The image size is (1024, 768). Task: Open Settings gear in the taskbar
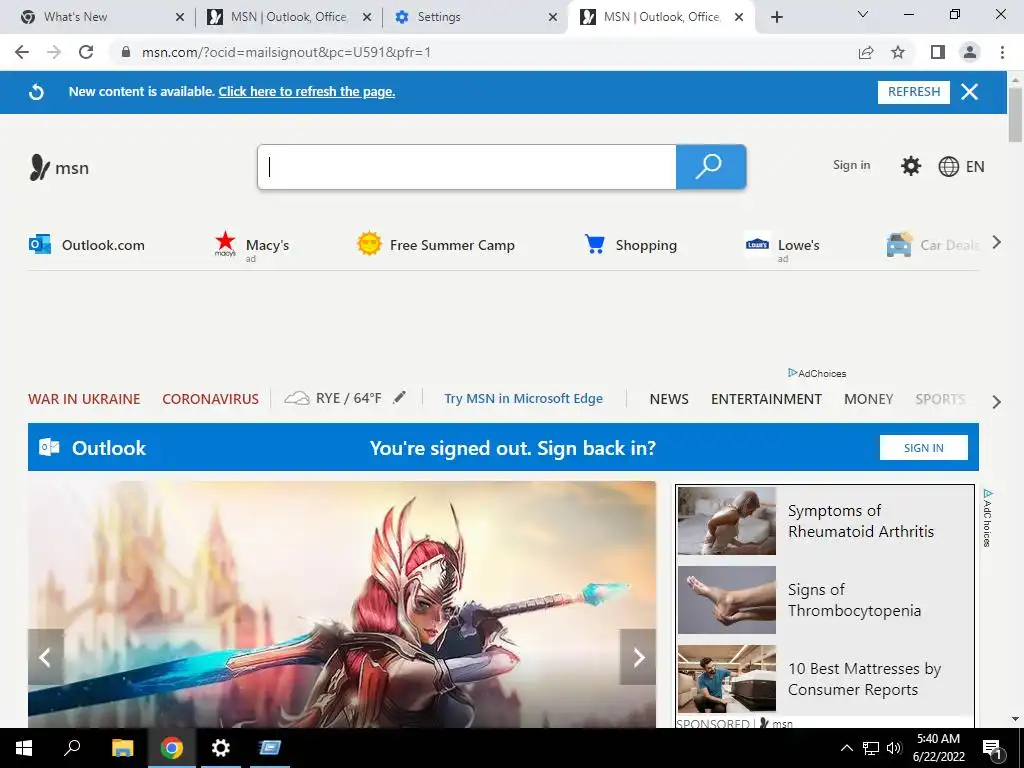221,748
